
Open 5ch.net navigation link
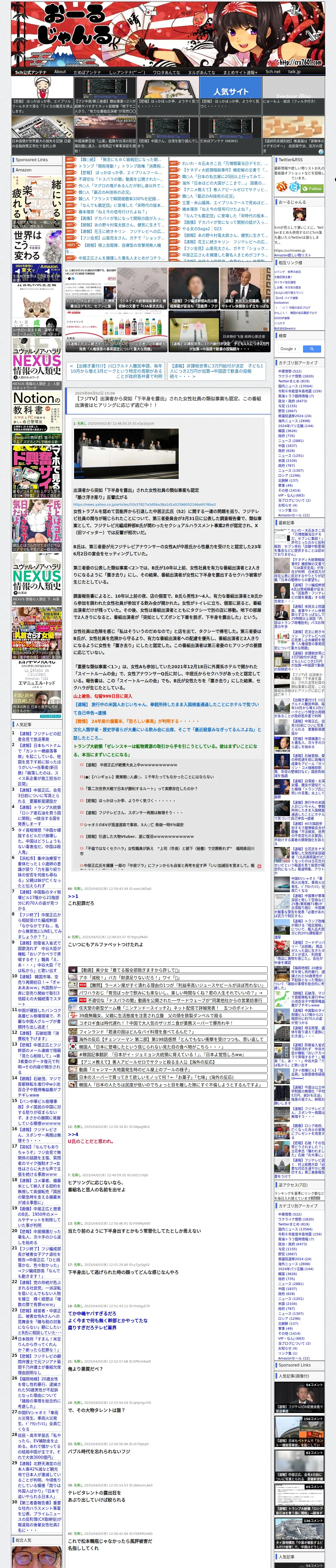273,72
